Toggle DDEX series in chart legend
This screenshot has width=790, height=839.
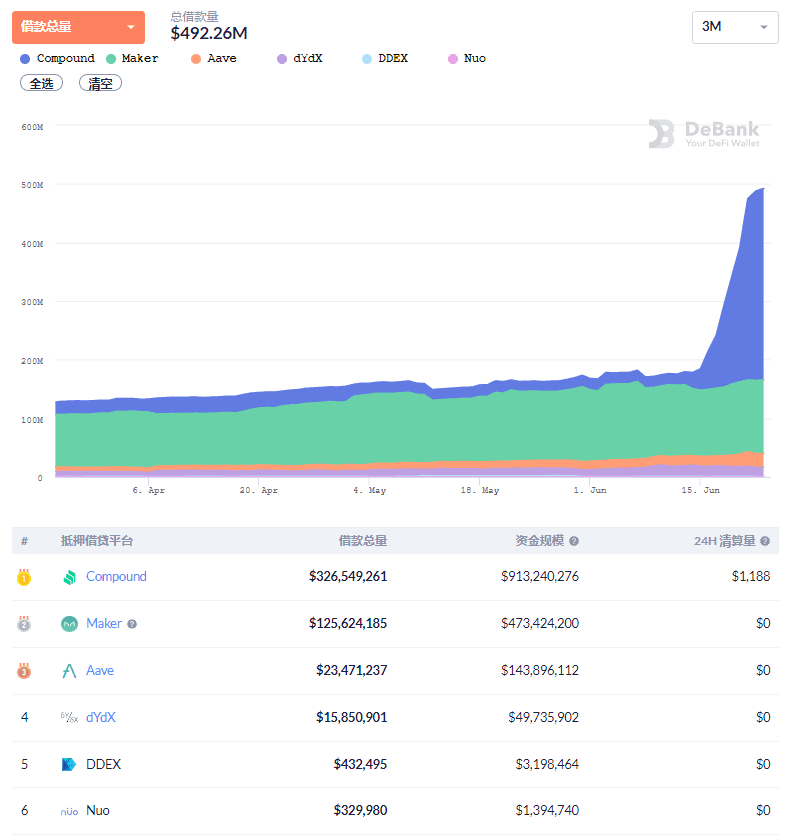[x=385, y=58]
